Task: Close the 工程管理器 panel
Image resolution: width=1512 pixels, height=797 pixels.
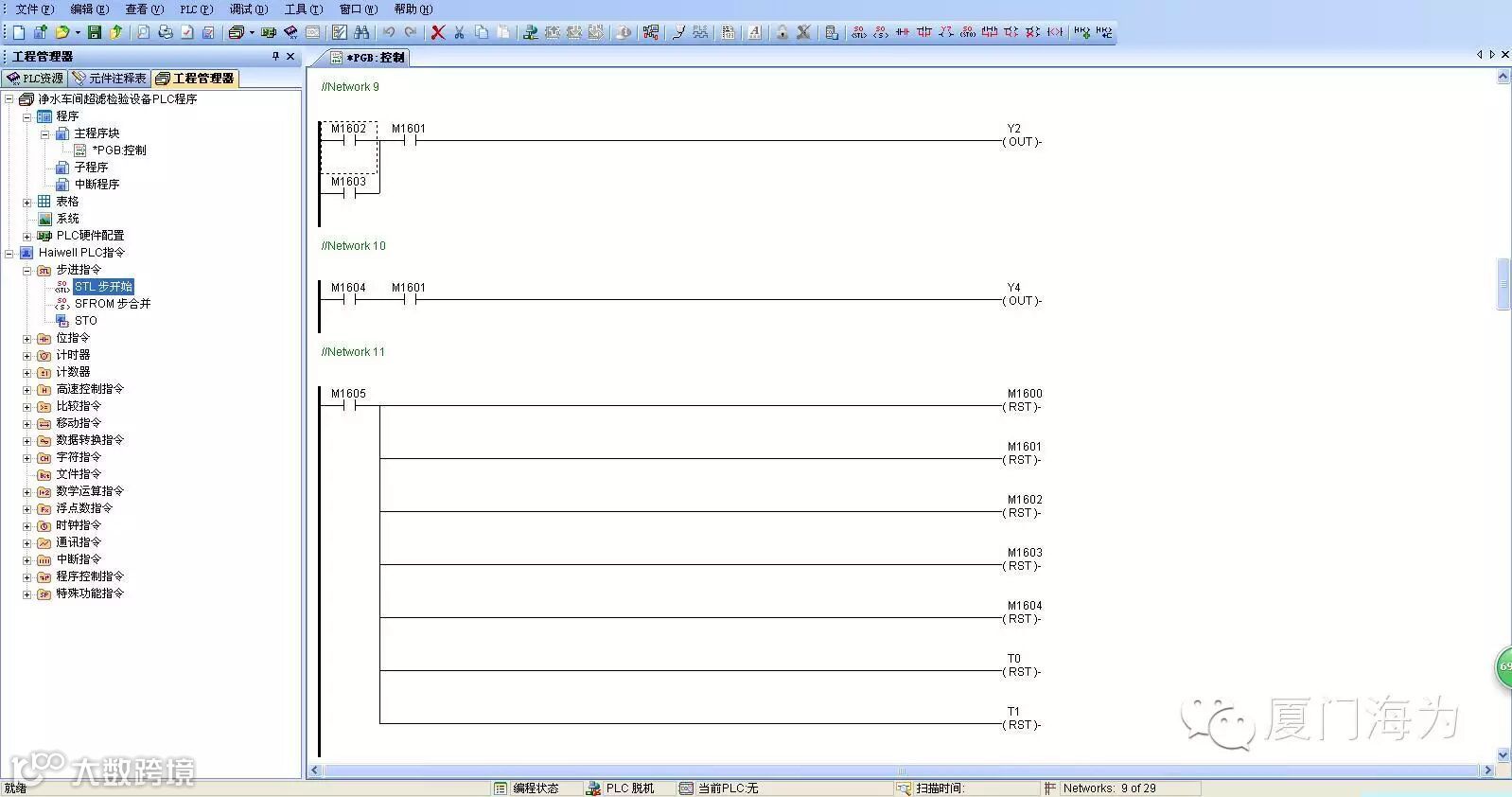Action: pos(290,57)
